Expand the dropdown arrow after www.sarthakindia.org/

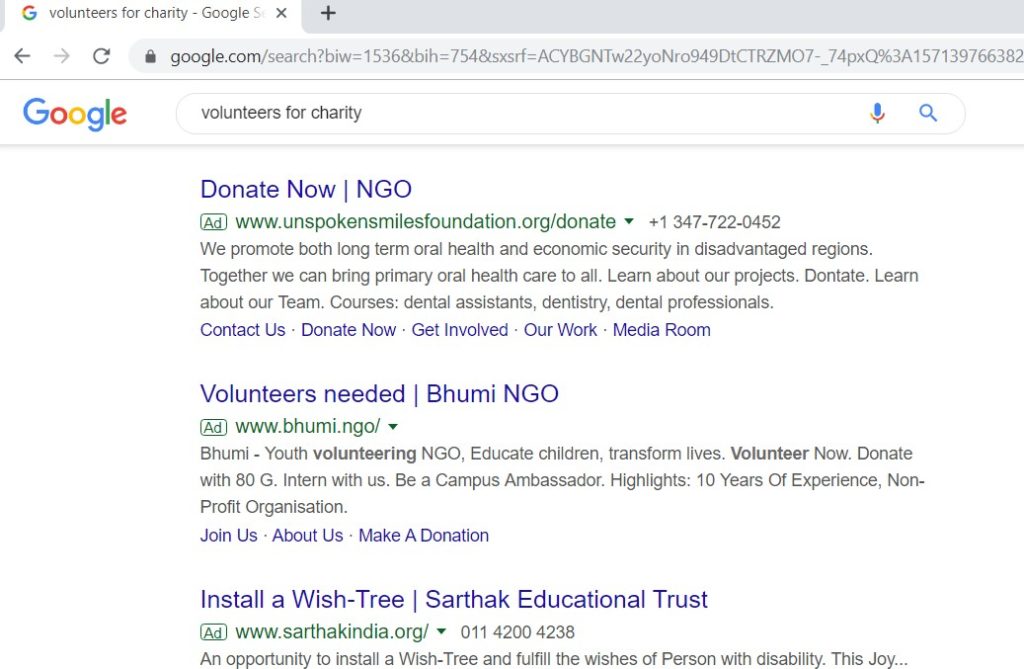(x=441, y=631)
